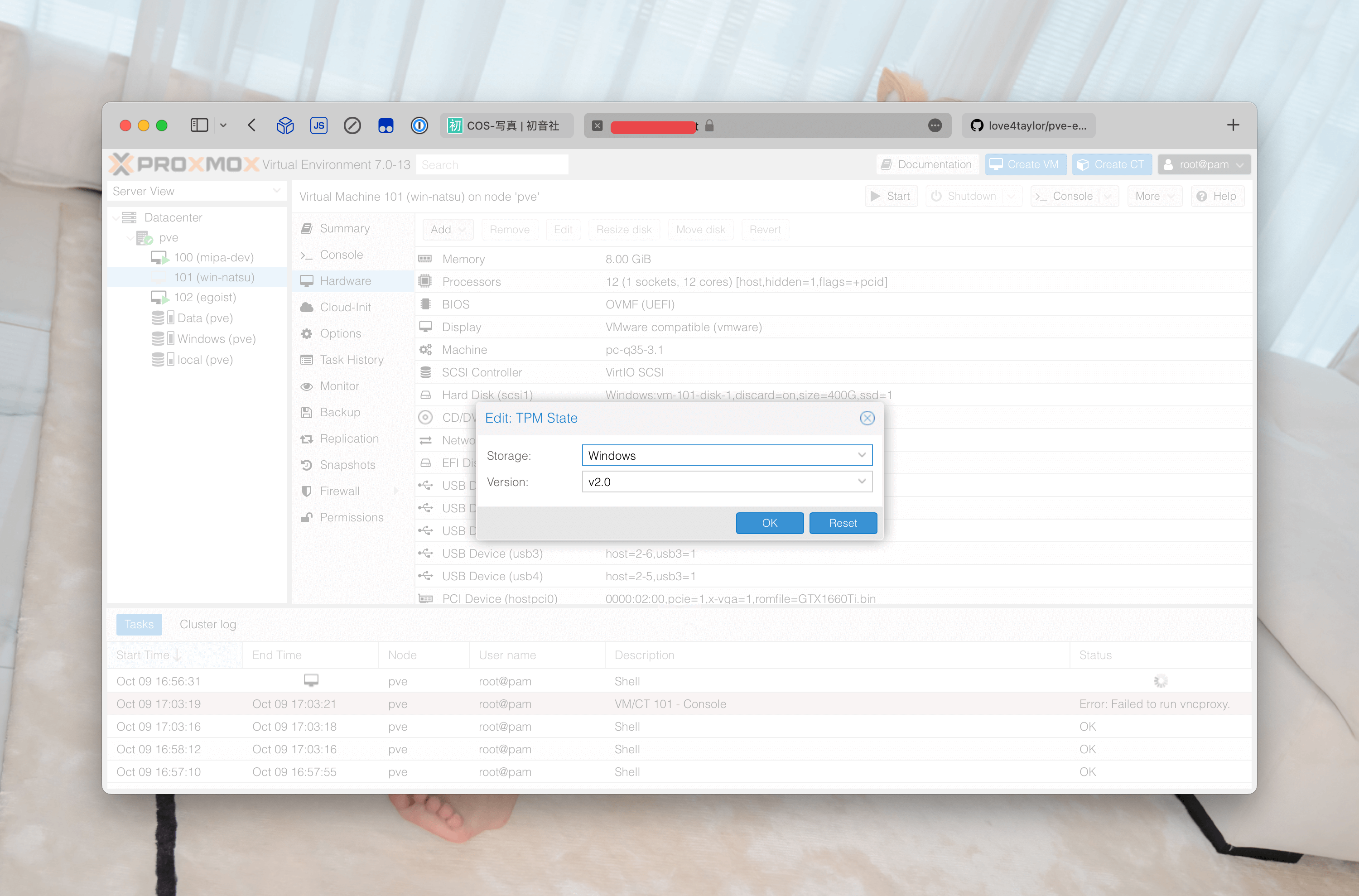Click the Proxmox Search input field
This screenshot has width=1359, height=896.
coord(492,165)
